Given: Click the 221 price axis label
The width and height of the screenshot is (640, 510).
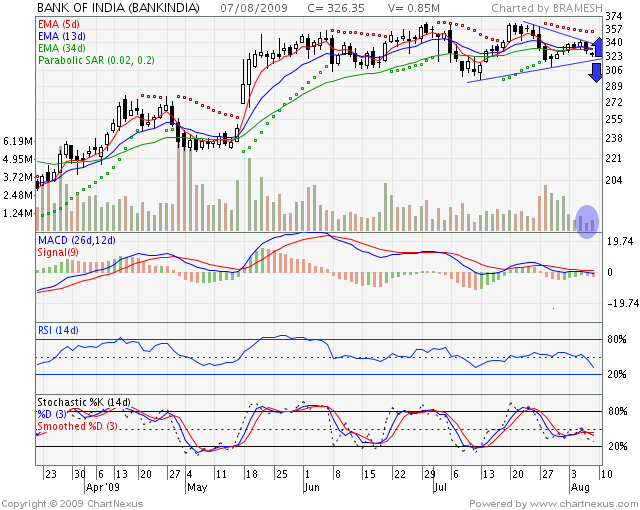Looking at the screenshot, I should click(614, 158).
